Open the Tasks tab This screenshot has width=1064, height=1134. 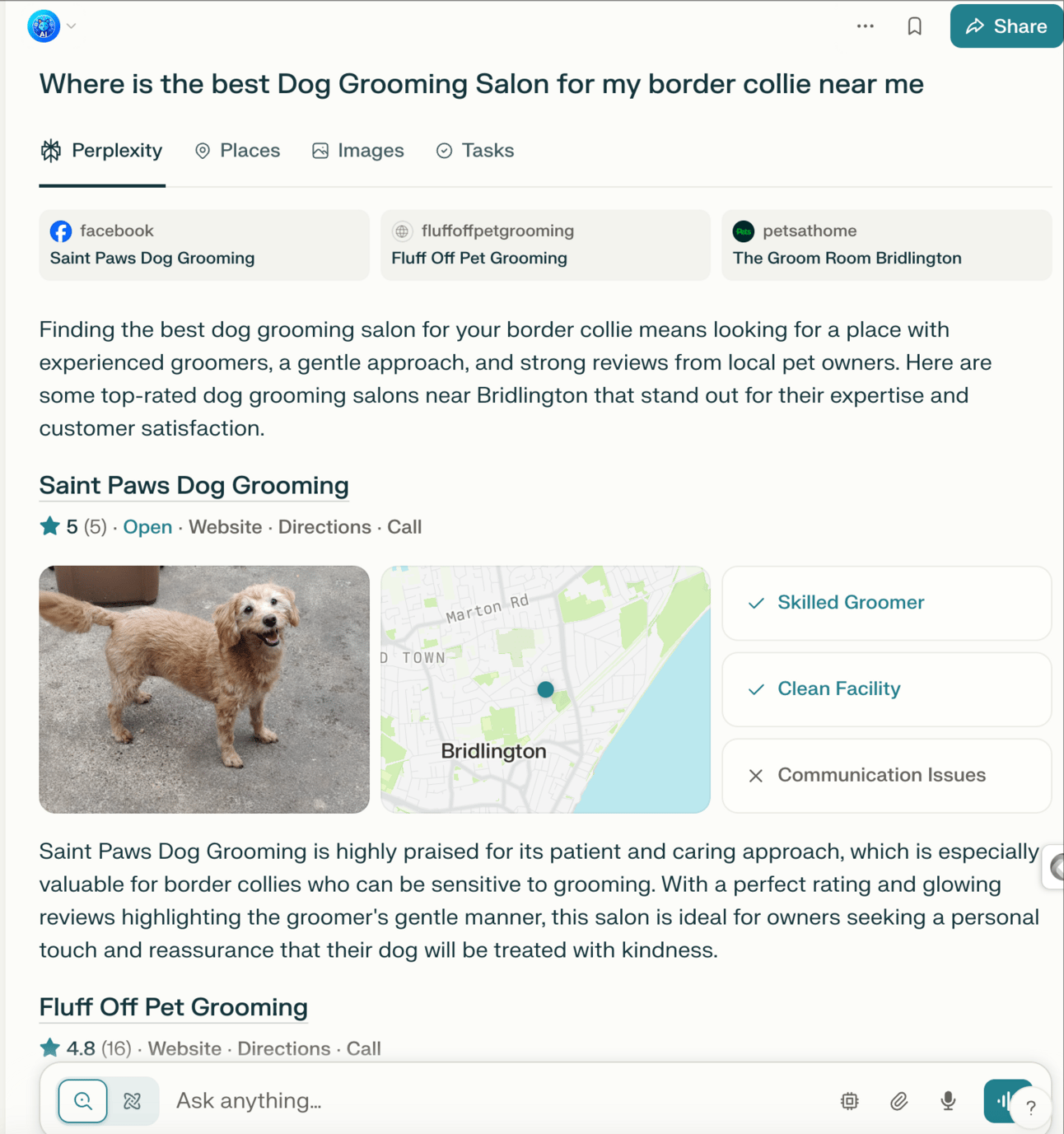[475, 151]
